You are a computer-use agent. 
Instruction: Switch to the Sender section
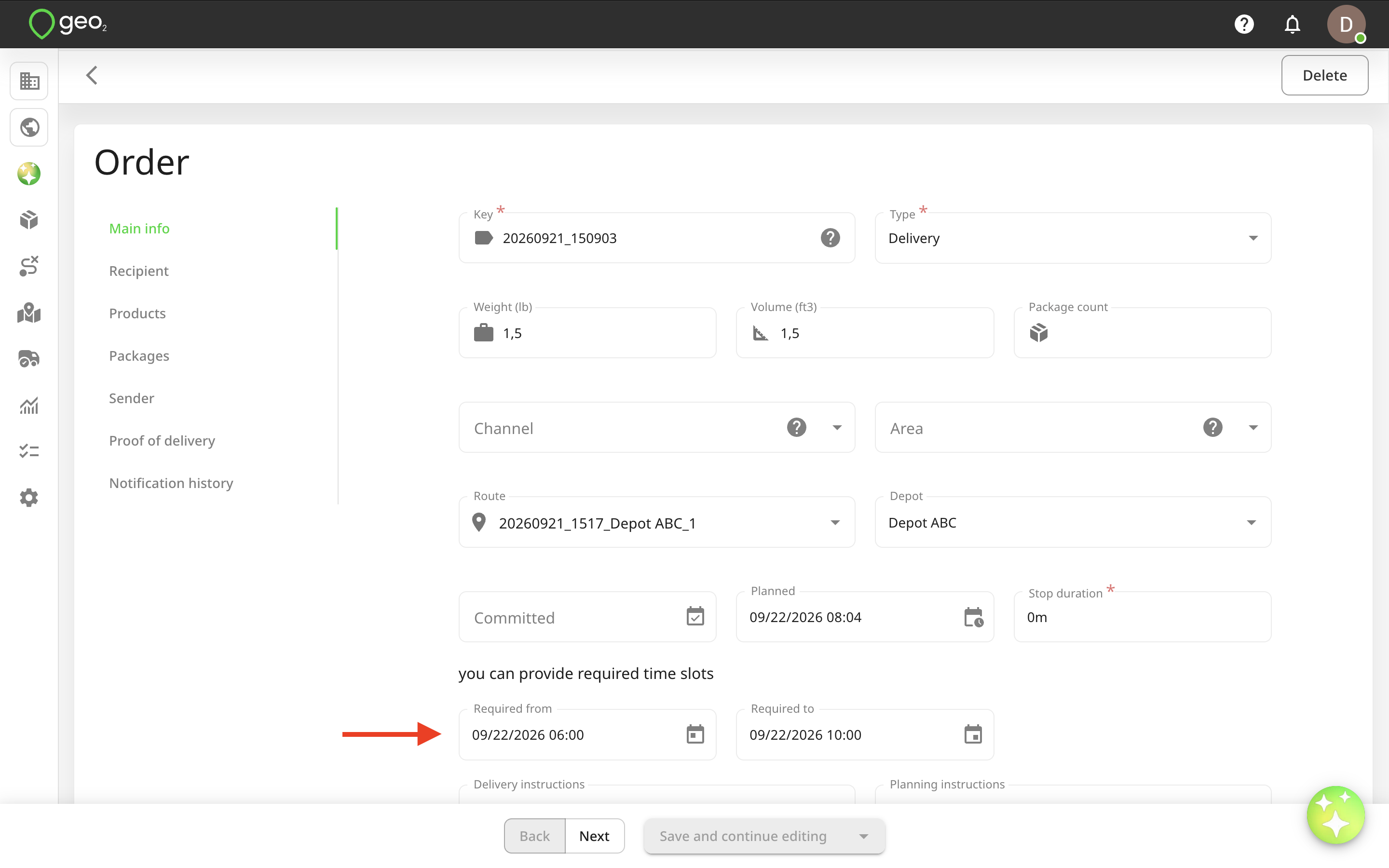[x=132, y=398]
